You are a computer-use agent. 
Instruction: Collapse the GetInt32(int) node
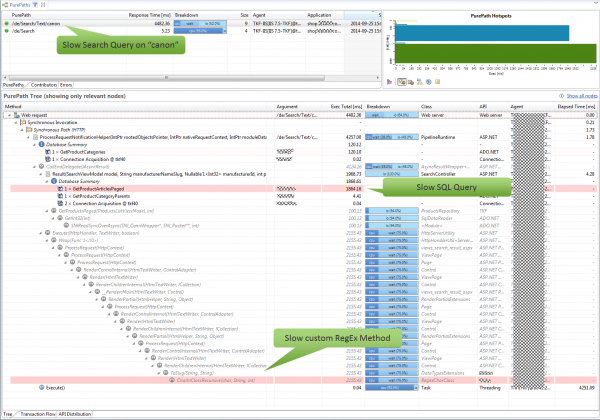click(x=53, y=218)
